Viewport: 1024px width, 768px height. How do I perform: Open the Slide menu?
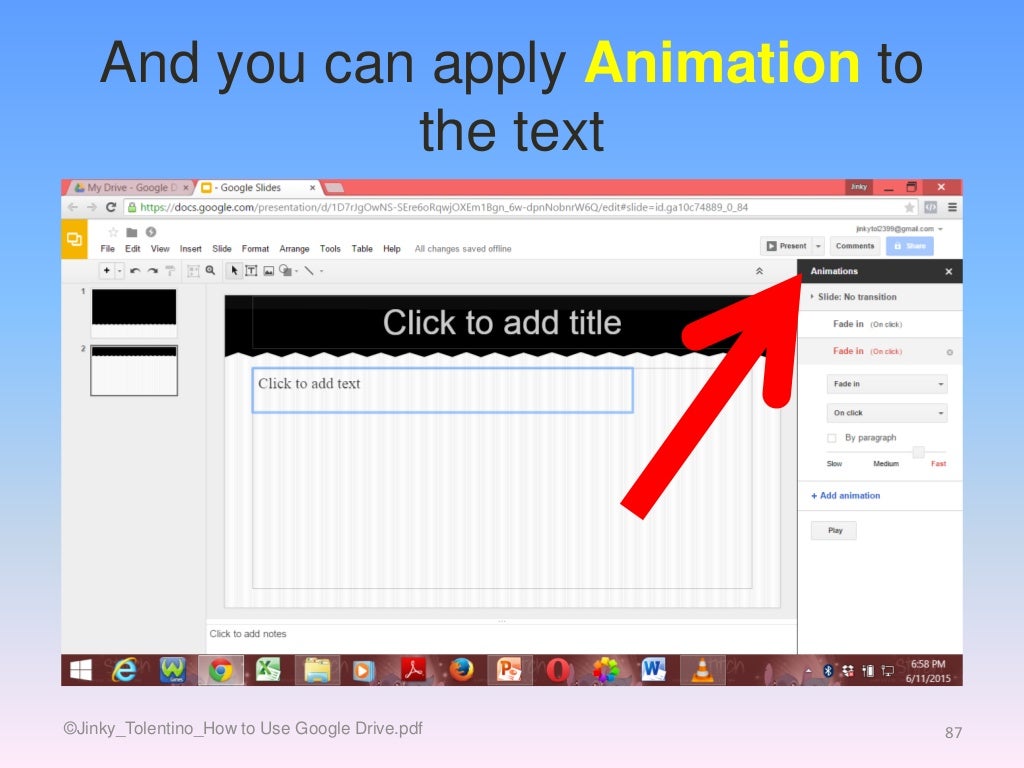click(222, 249)
